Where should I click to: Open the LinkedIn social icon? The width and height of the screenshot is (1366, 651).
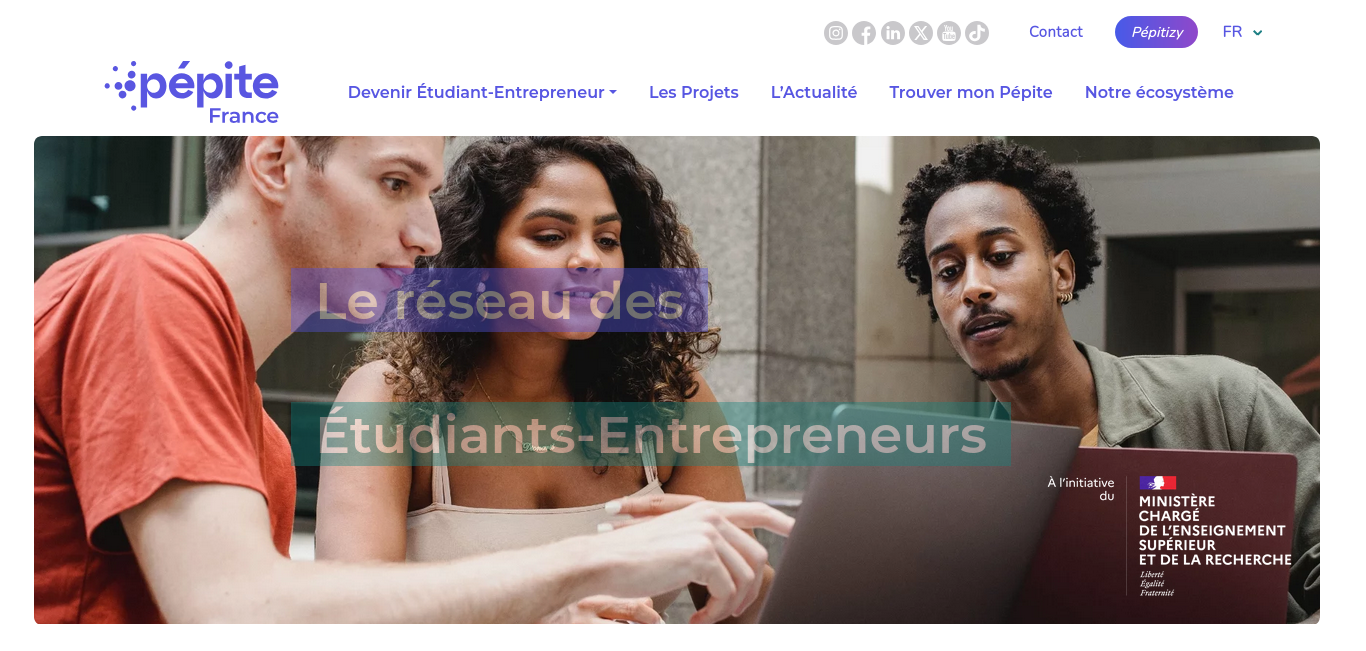(x=893, y=33)
